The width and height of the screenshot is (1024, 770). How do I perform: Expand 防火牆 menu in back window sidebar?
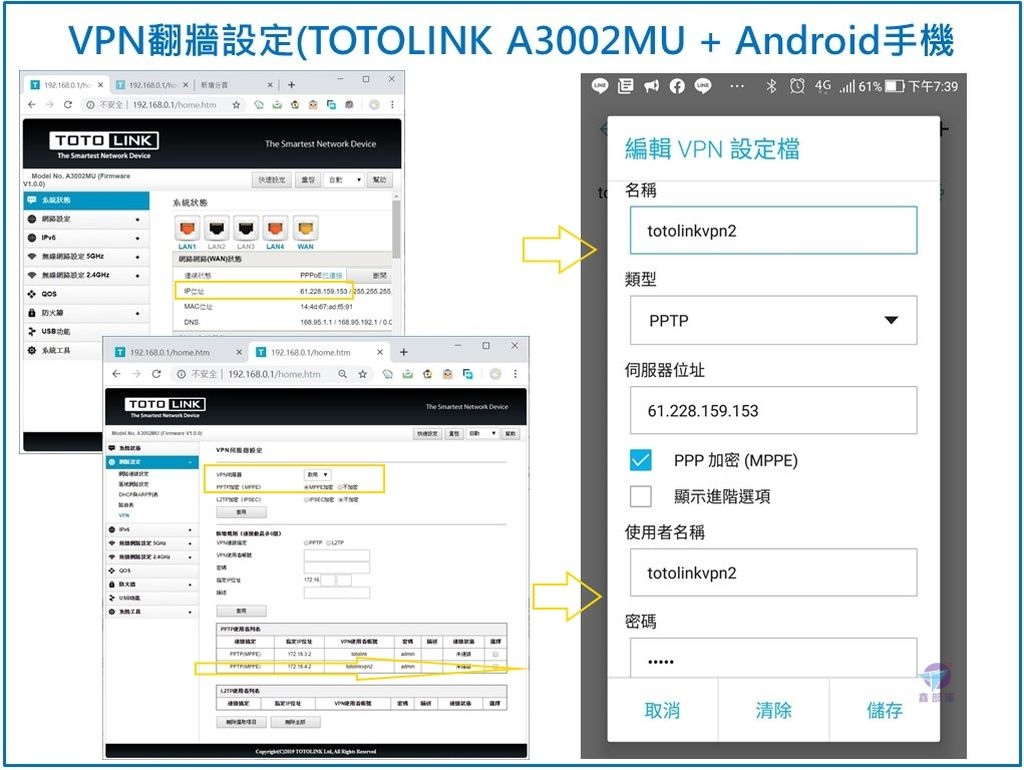[86, 313]
